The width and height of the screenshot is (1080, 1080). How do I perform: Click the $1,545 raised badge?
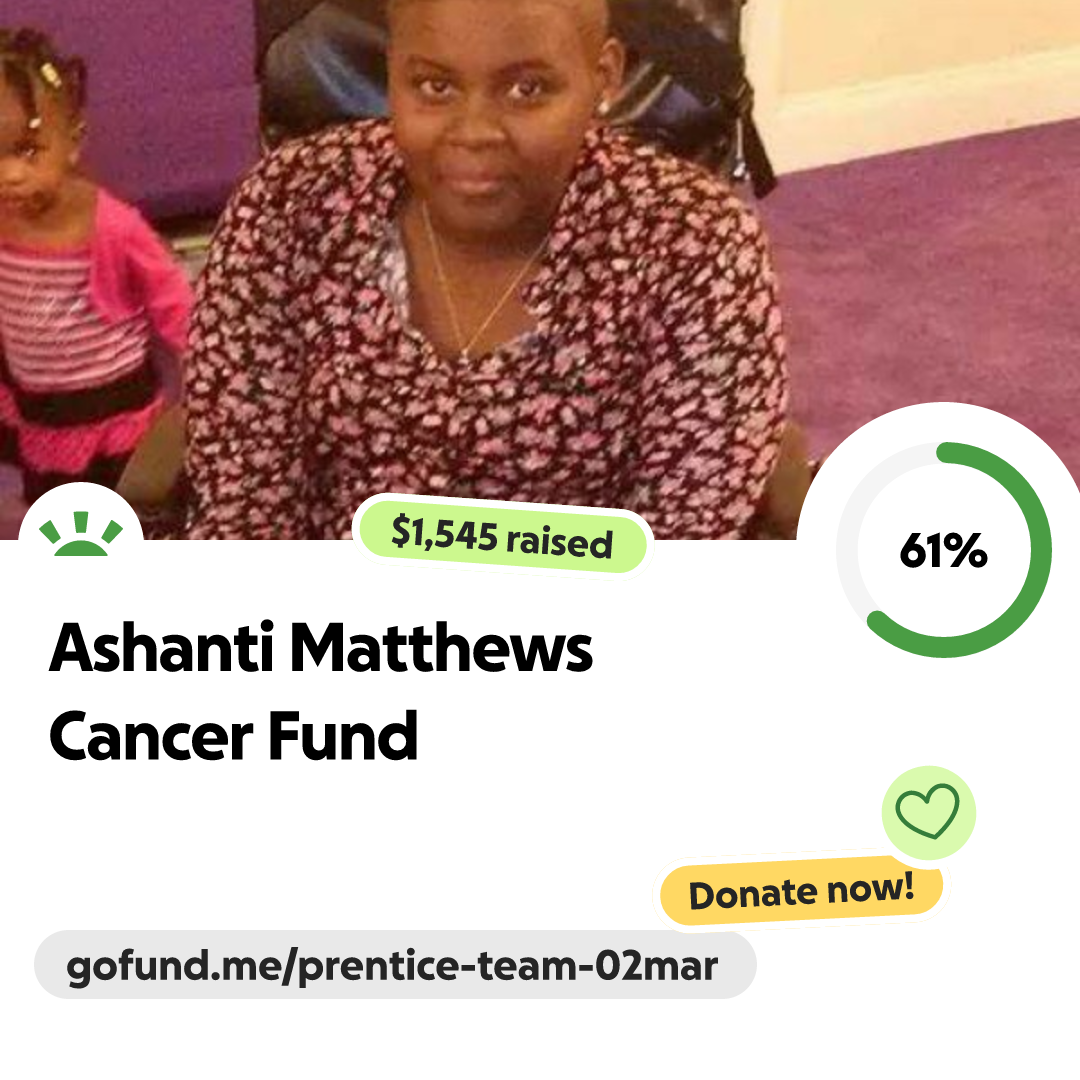pos(502,536)
